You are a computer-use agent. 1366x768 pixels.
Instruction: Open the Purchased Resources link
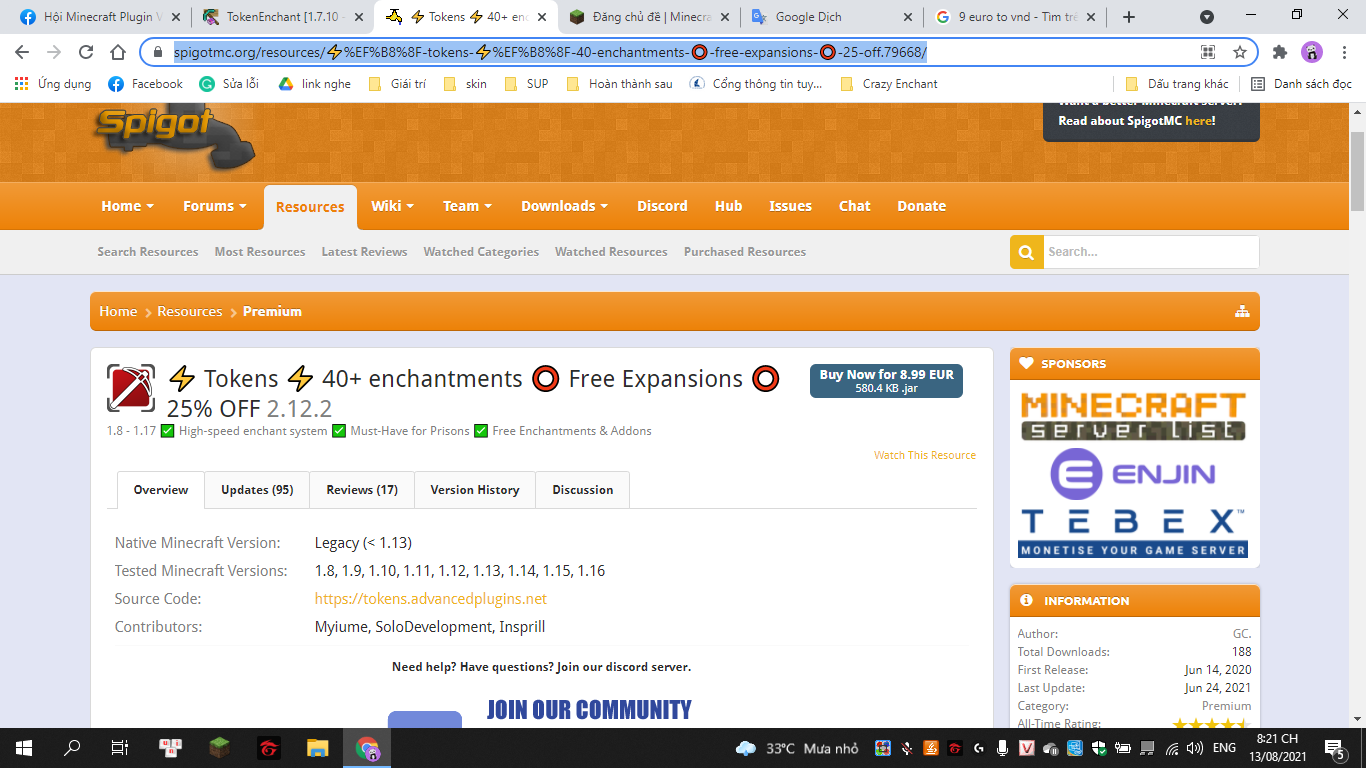tap(745, 252)
